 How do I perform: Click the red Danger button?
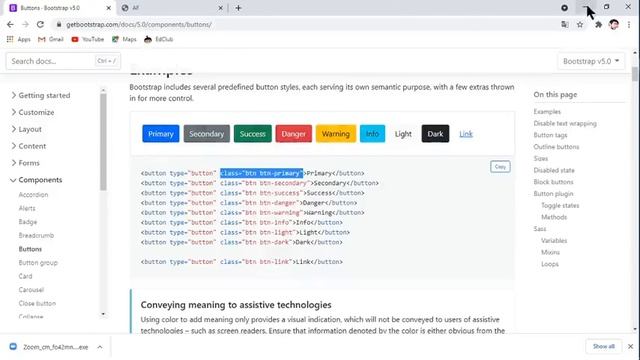pyautogui.click(x=294, y=134)
